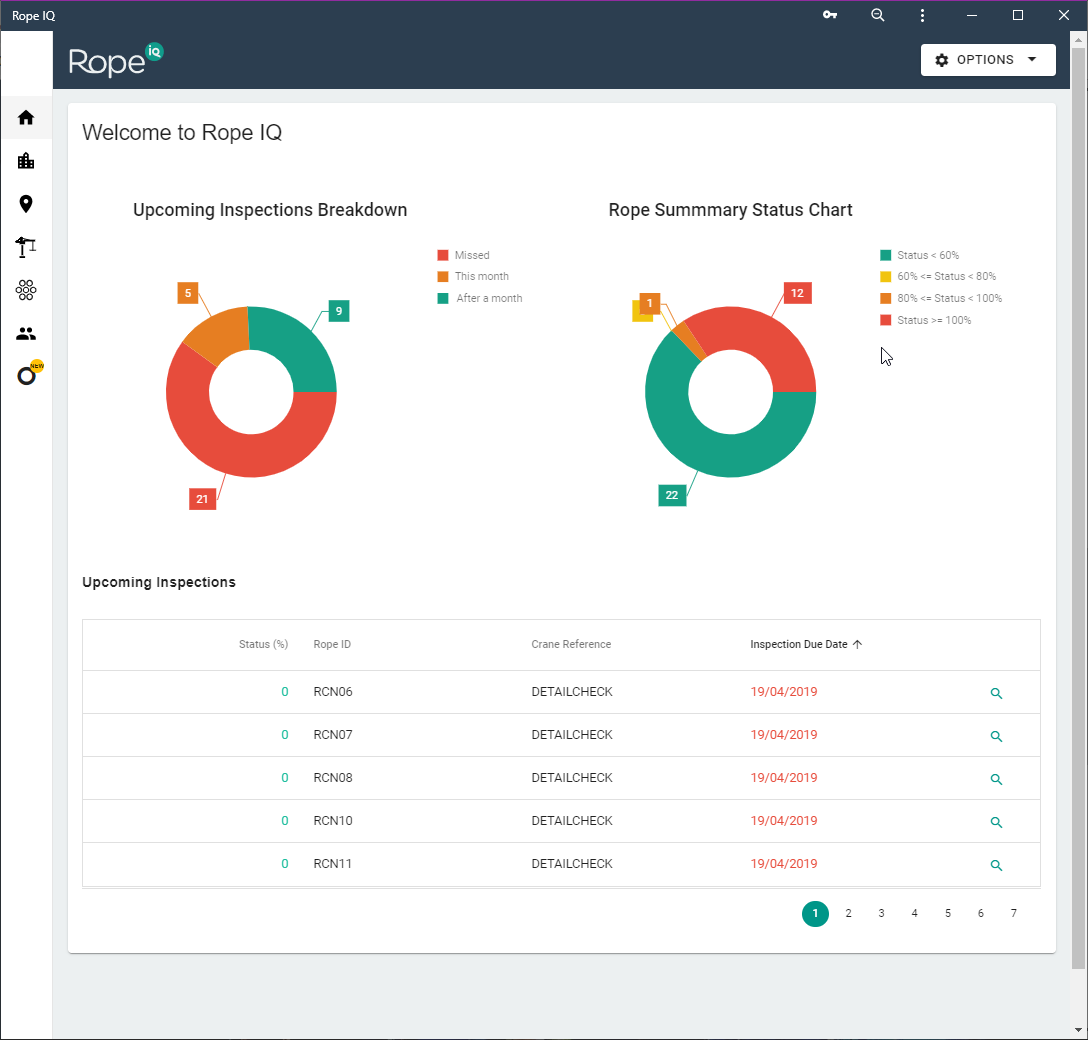Click the 19/04/2019 date in RCN11 row

click(783, 864)
